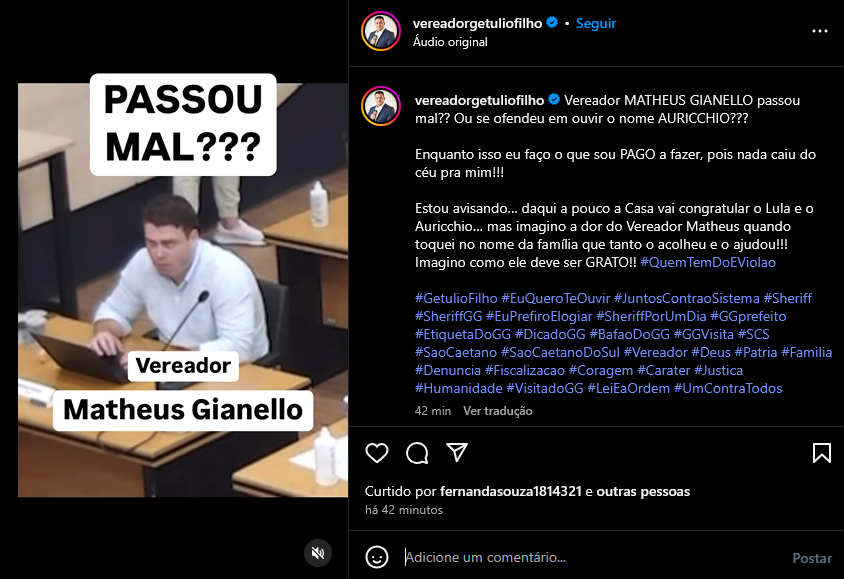
Task: Click the Áudio original link
Action: [450, 42]
